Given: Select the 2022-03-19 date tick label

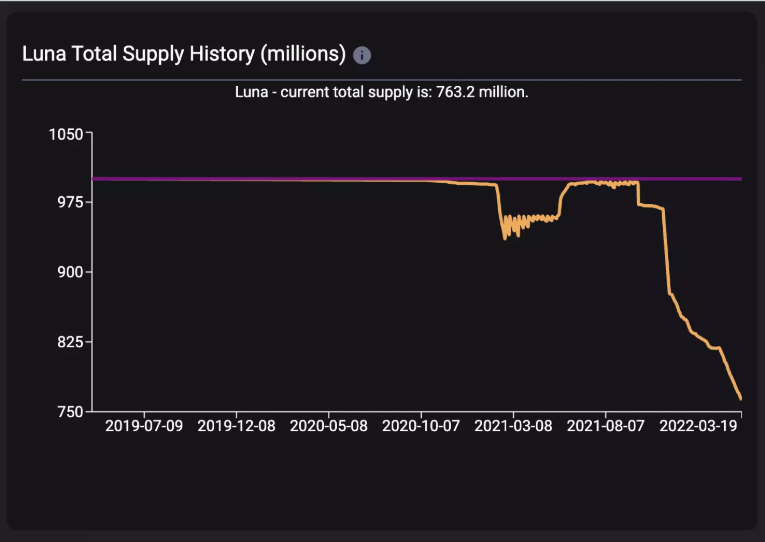Looking at the screenshot, I should [698, 426].
